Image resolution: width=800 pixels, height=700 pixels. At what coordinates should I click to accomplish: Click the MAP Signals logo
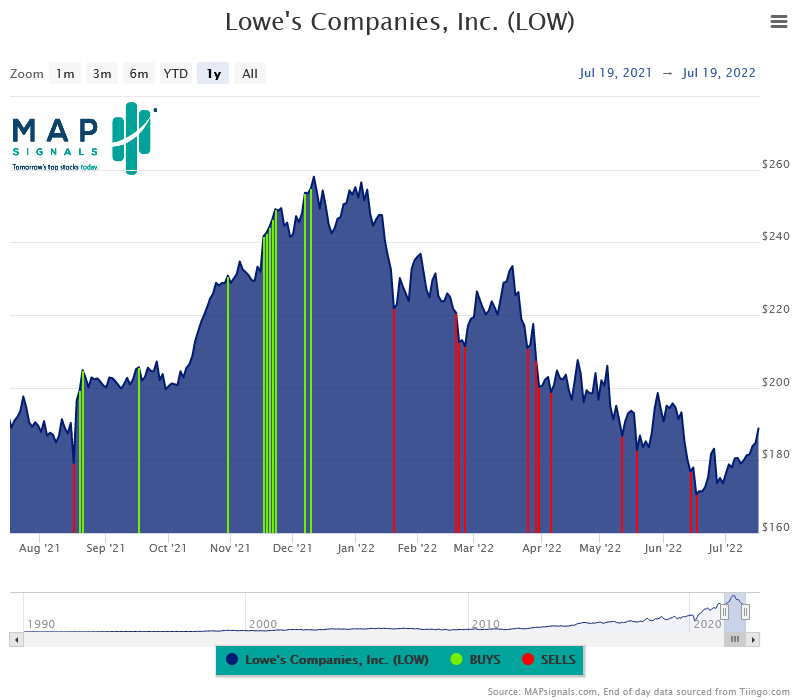tap(84, 138)
